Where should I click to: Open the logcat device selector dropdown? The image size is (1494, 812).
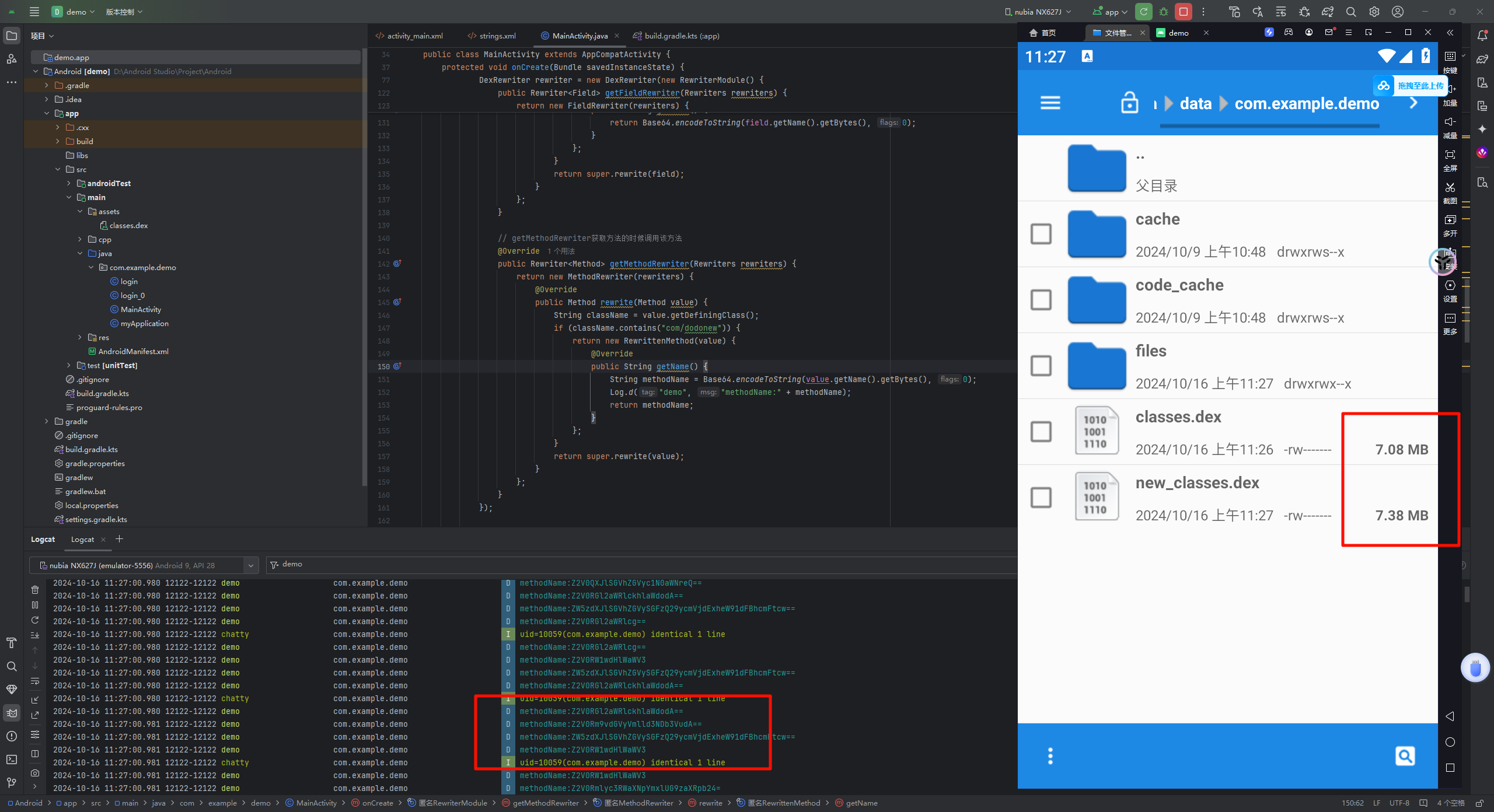(250, 565)
